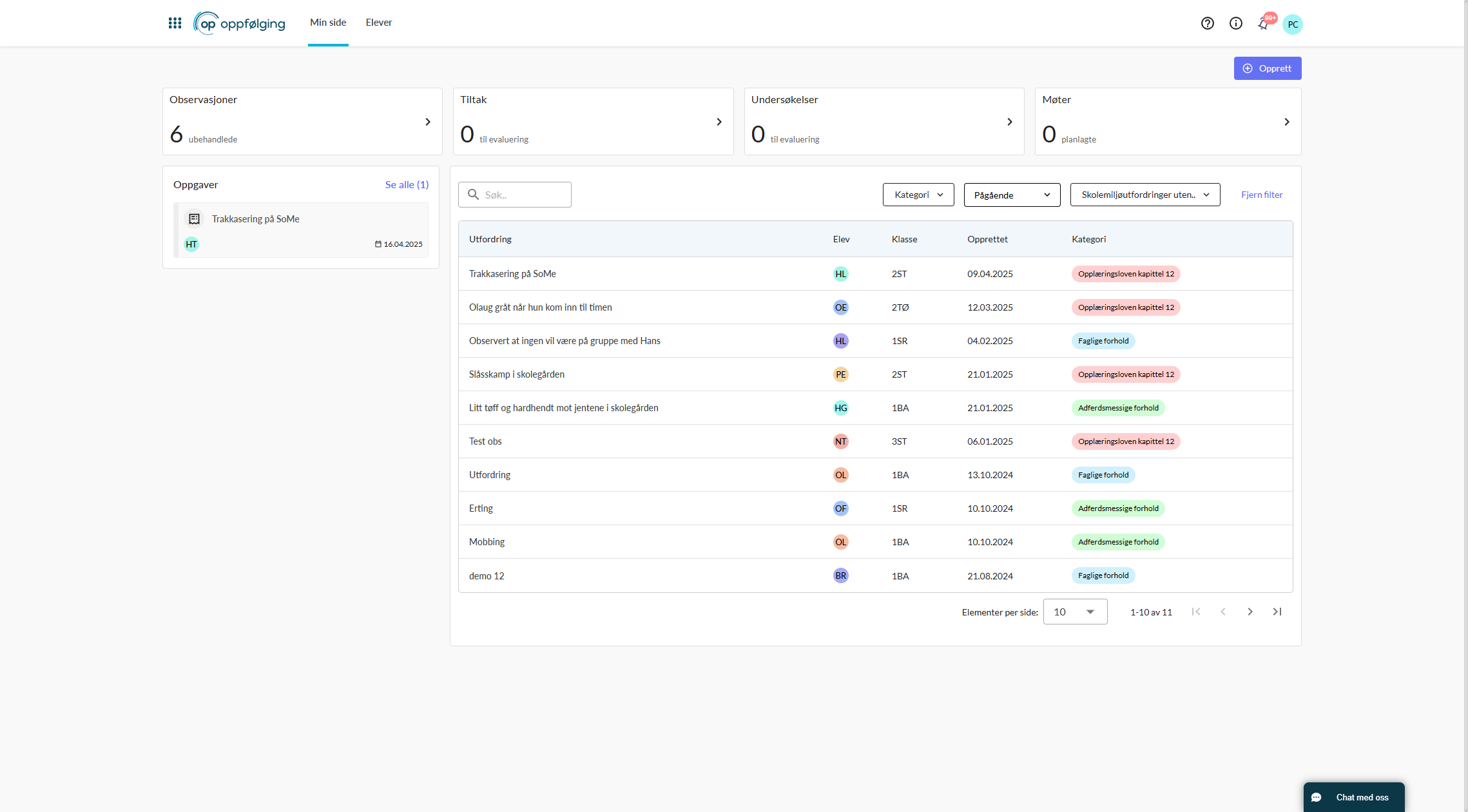Click the Opprett button
Viewport: 1468px width, 812px height.
(1267, 68)
